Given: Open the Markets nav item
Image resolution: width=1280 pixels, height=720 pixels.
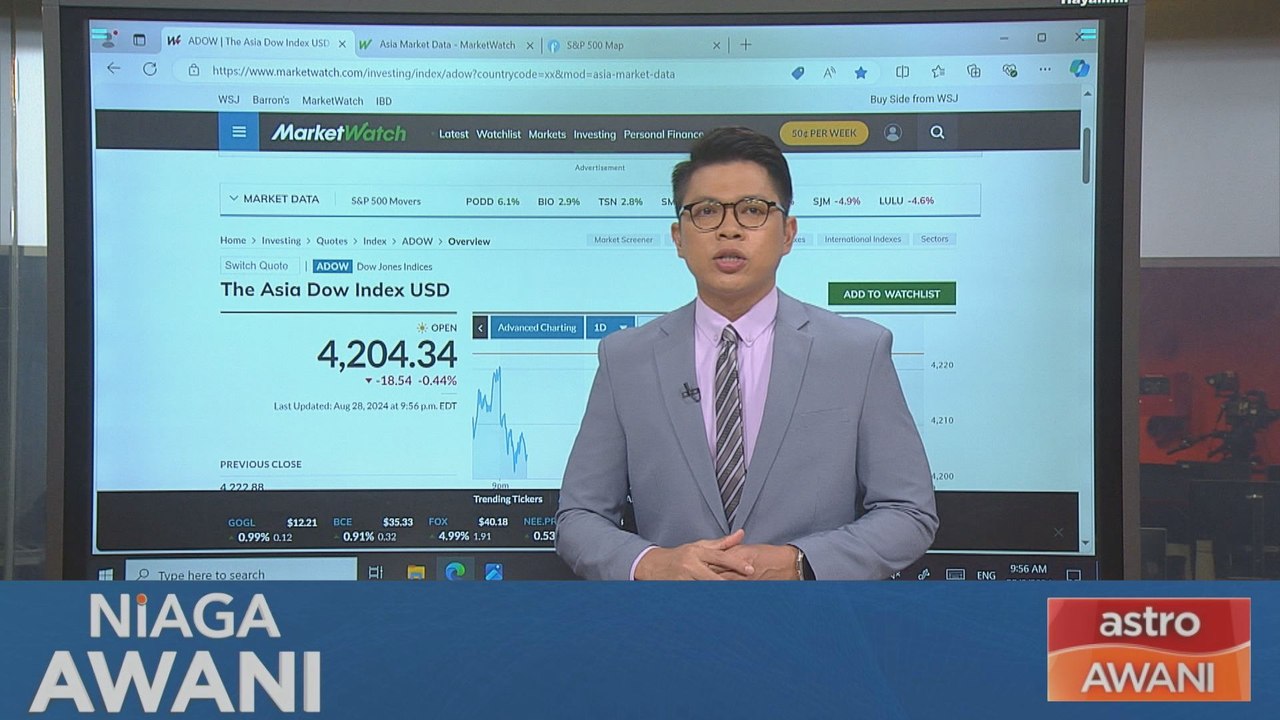Looking at the screenshot, I should click(547, 134).
